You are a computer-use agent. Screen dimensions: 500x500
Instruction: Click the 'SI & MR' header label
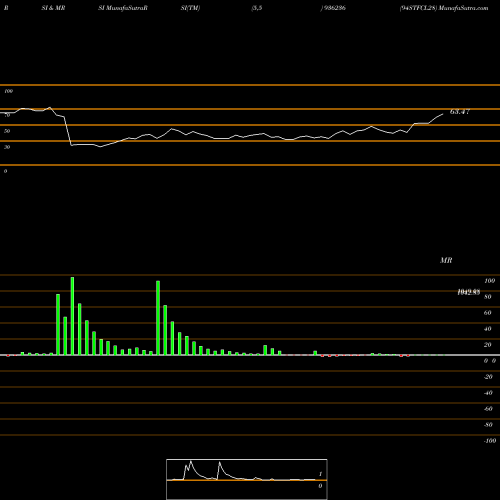click(53, 8)
